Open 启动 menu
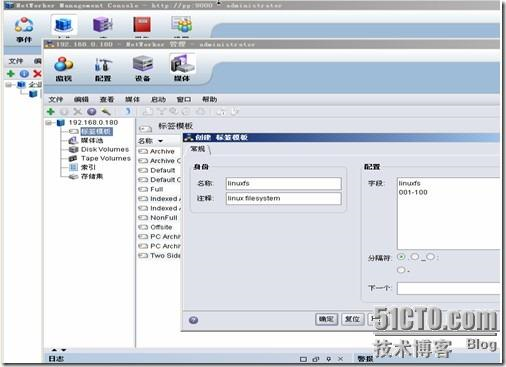This screenshot has height=367, width=506. tap(158, 99)
